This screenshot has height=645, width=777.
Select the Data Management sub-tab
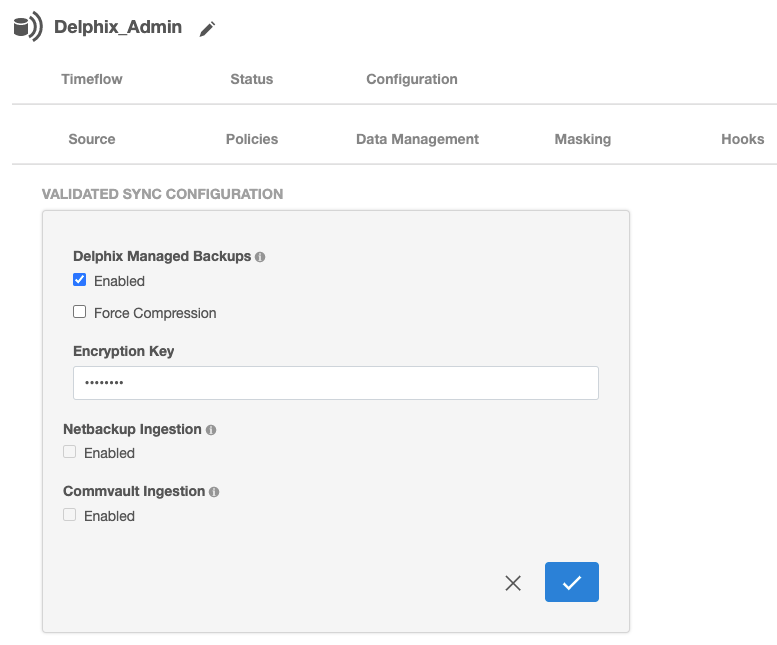[x=417, y=139]
